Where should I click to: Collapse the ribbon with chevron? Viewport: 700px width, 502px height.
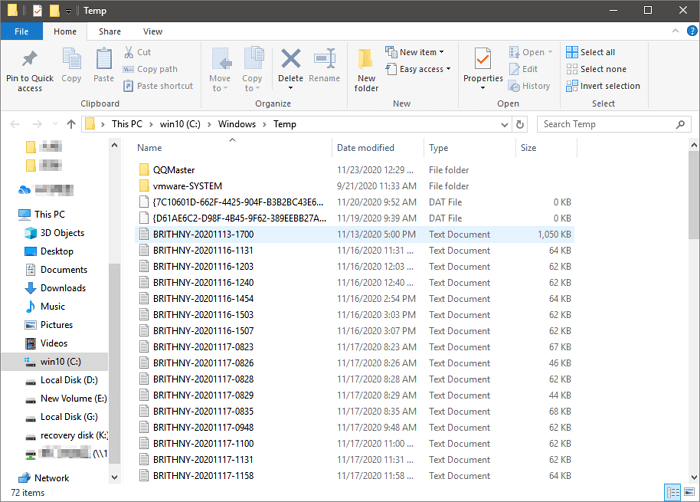pos(673,32)
